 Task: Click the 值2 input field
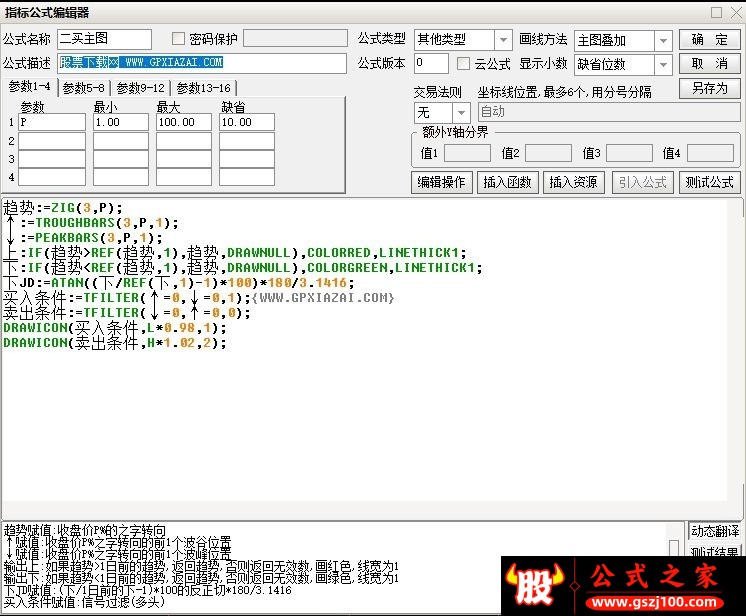548,153
